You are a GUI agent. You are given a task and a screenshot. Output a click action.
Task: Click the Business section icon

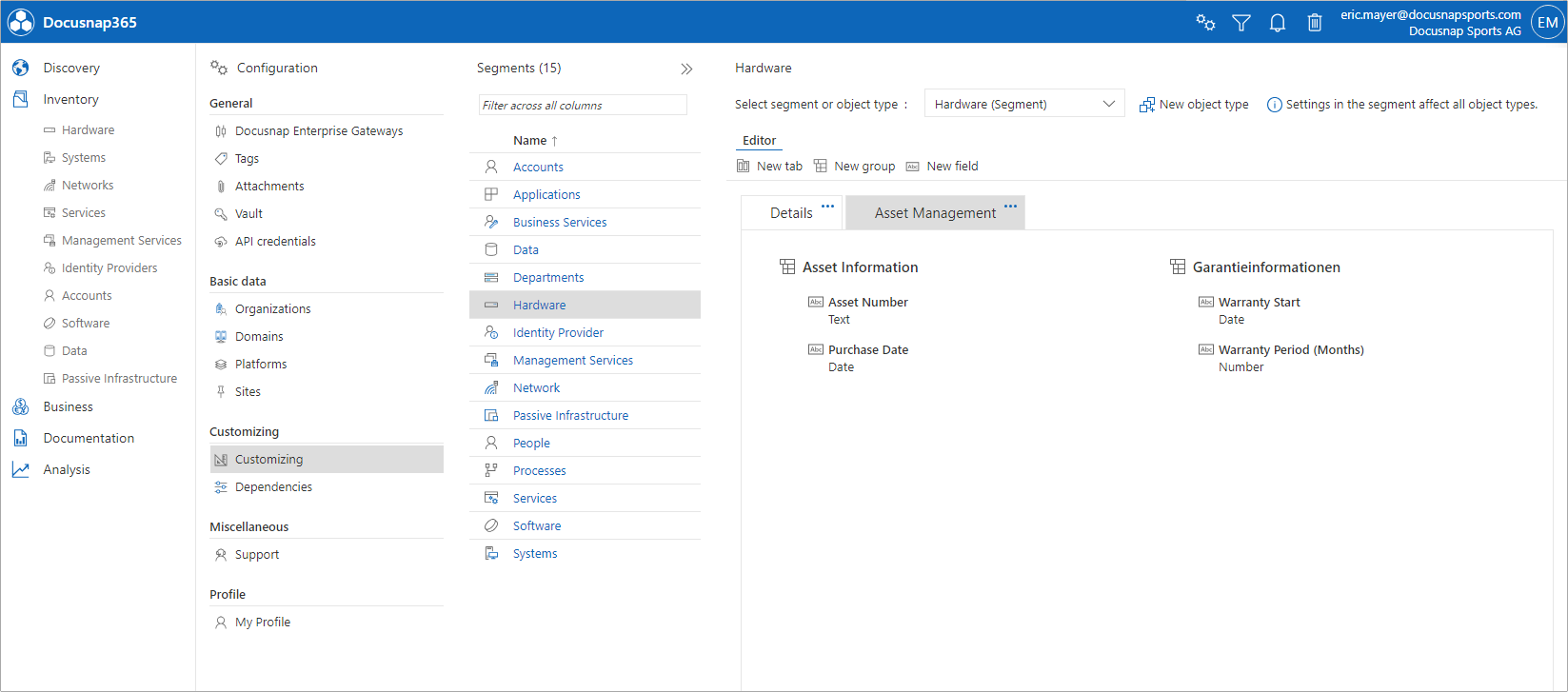coord(20,406)
